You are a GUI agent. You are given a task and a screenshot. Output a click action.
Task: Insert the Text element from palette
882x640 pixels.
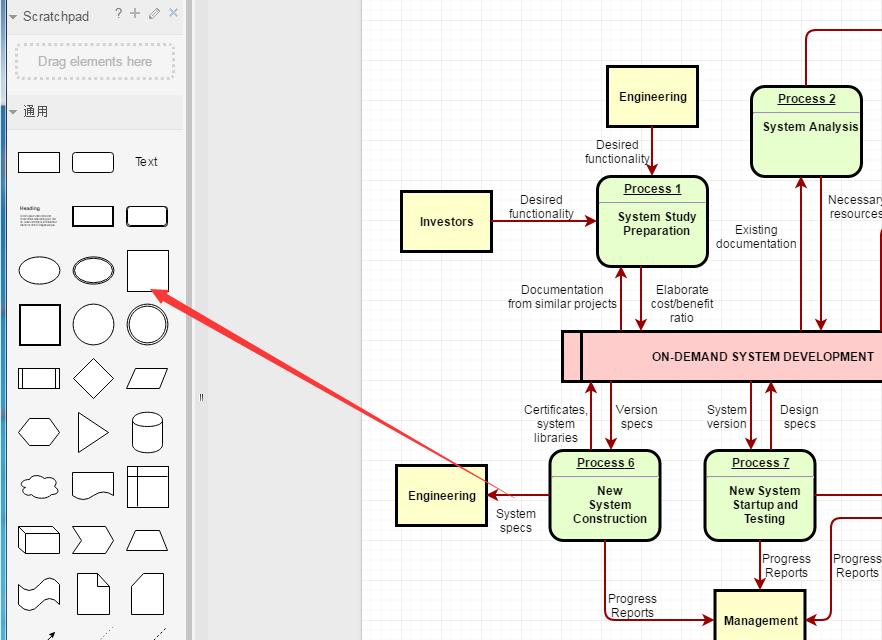(x=147, y=162)
